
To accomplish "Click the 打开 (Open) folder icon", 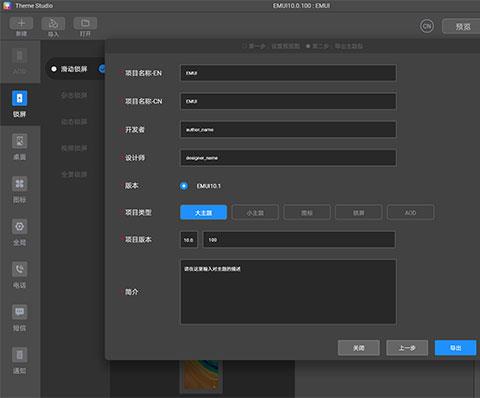I will coord(85,23).
